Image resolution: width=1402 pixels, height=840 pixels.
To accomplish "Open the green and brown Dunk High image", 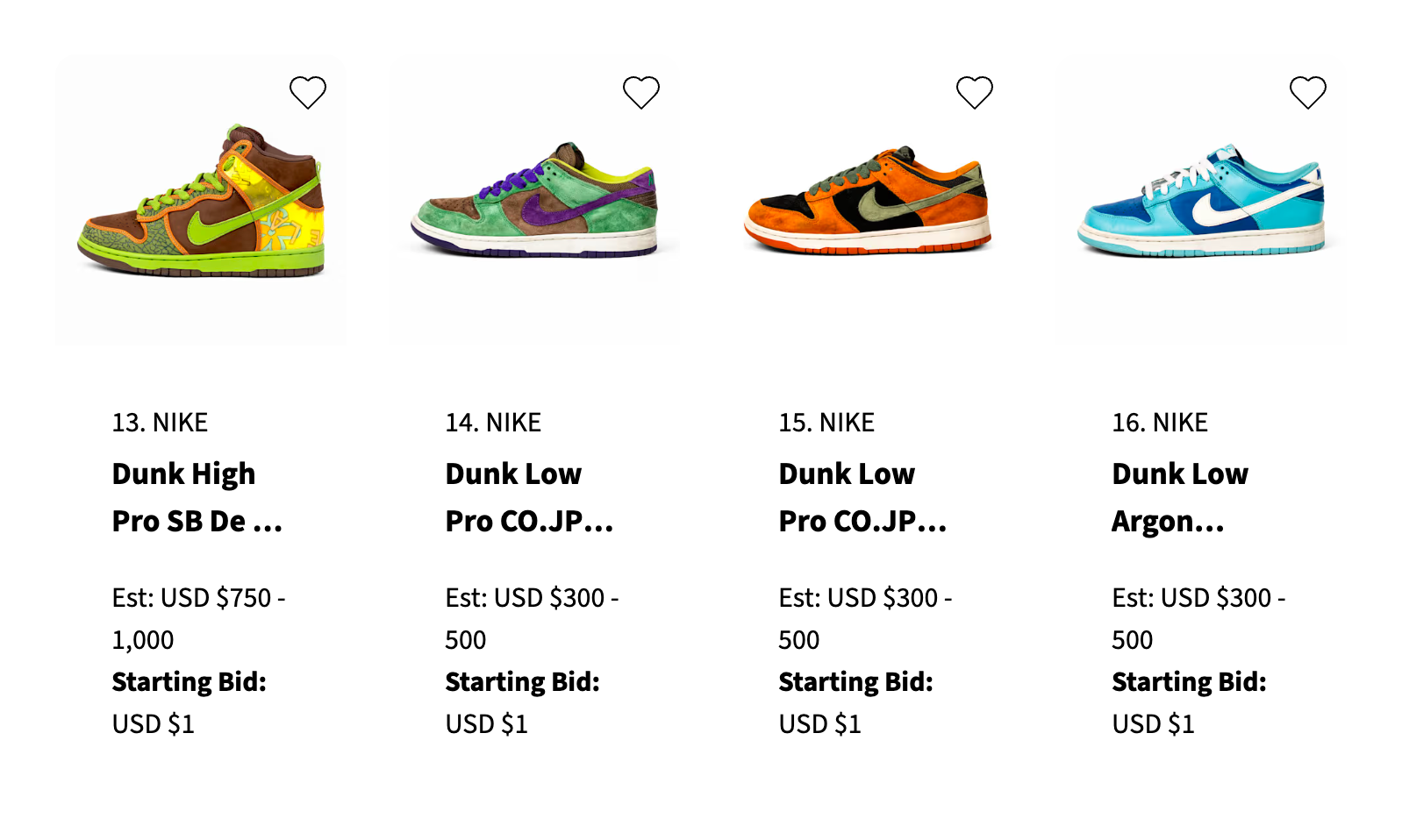I will [202, 202].
